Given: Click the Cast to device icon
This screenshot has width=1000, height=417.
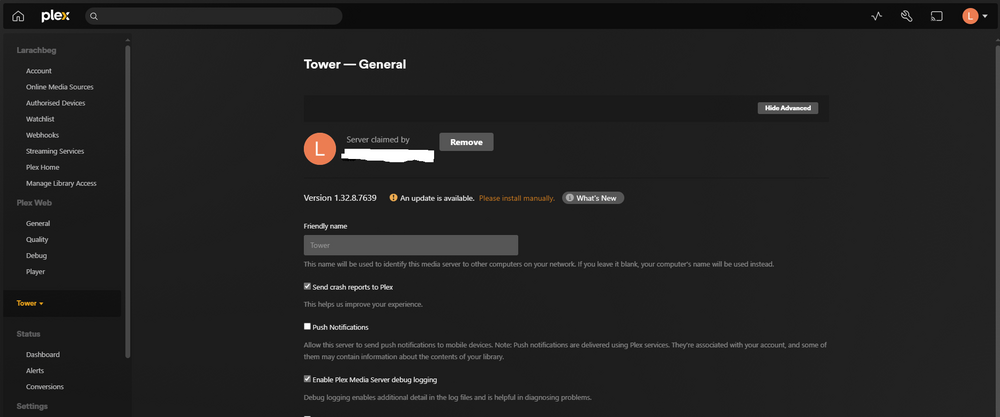Looking at the screenshot, I should pos(936,17).
